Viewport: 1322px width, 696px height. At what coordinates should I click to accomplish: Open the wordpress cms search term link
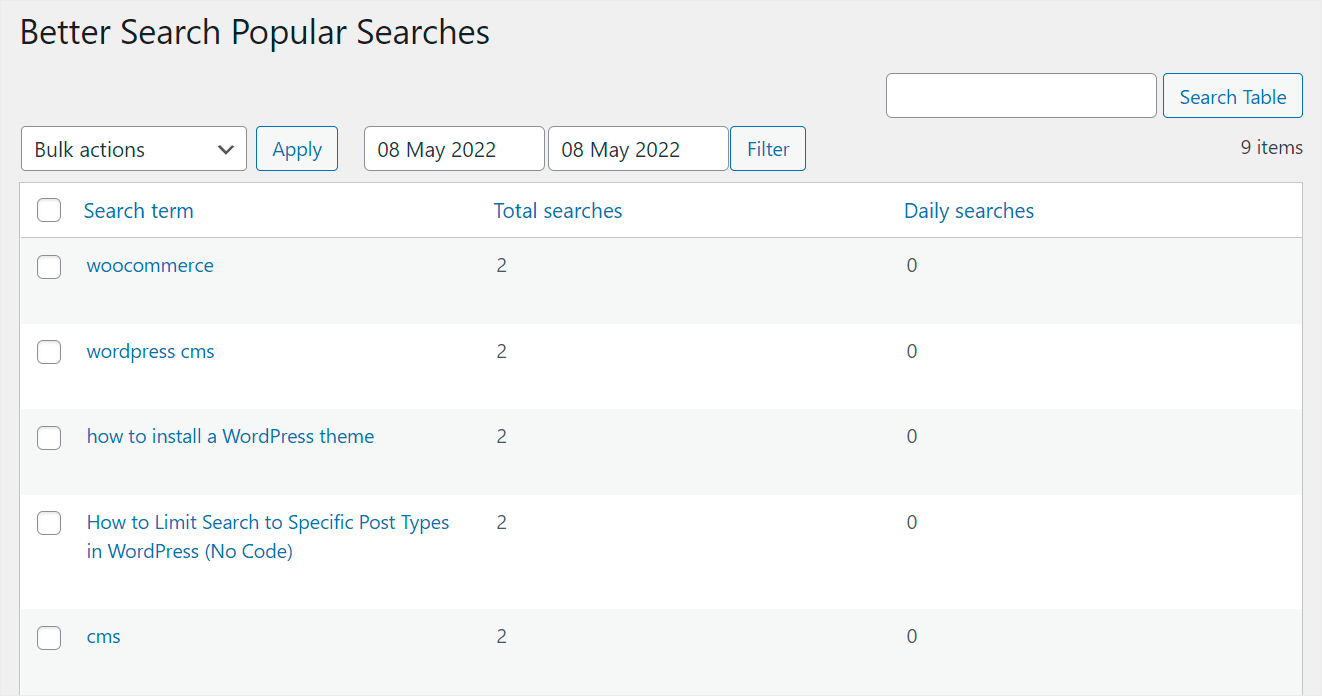[151, 351]
